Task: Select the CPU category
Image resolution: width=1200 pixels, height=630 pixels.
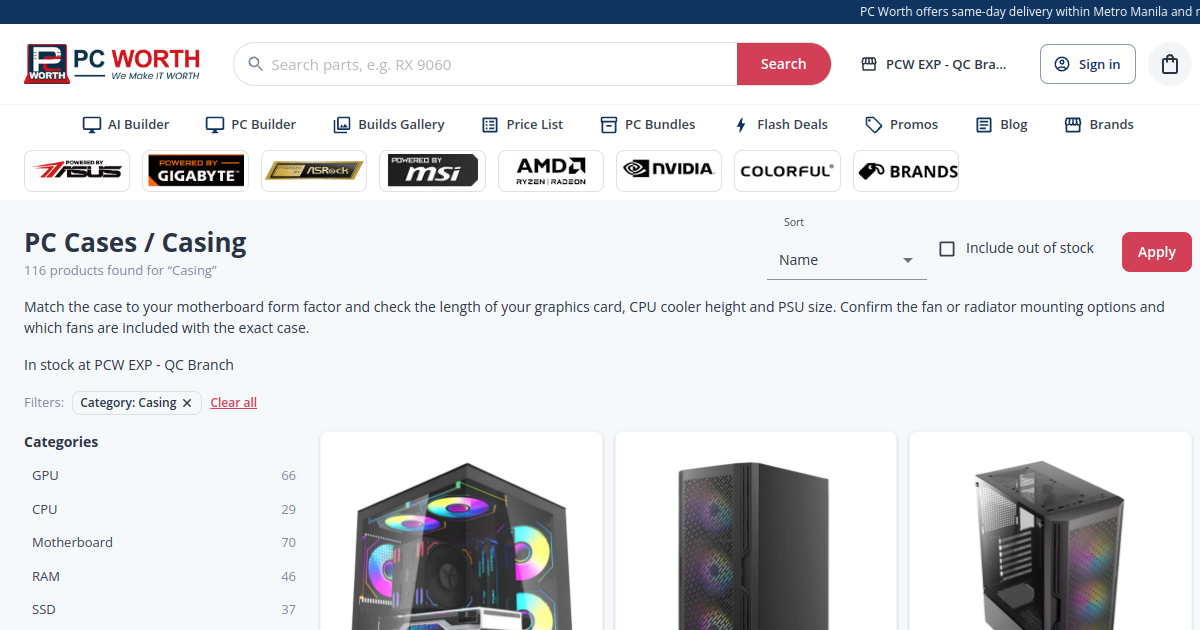Action: coord(164,509)
